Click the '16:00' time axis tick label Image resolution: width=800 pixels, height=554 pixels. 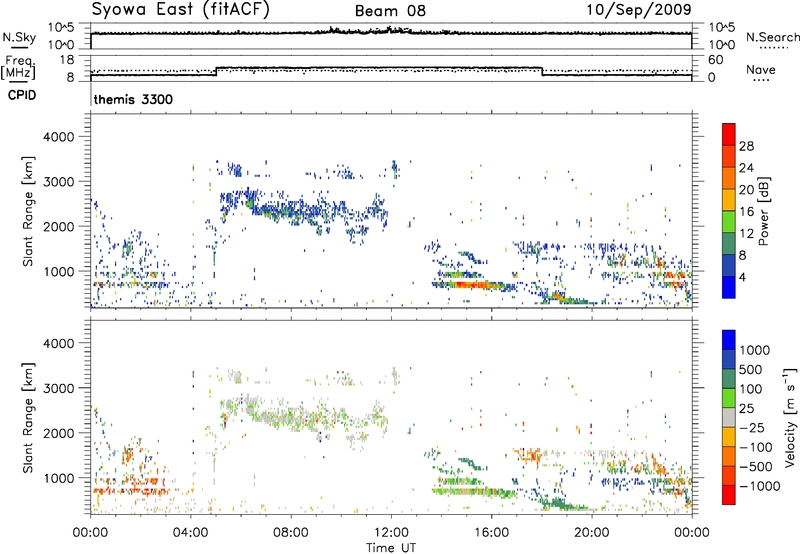[491, 533]
